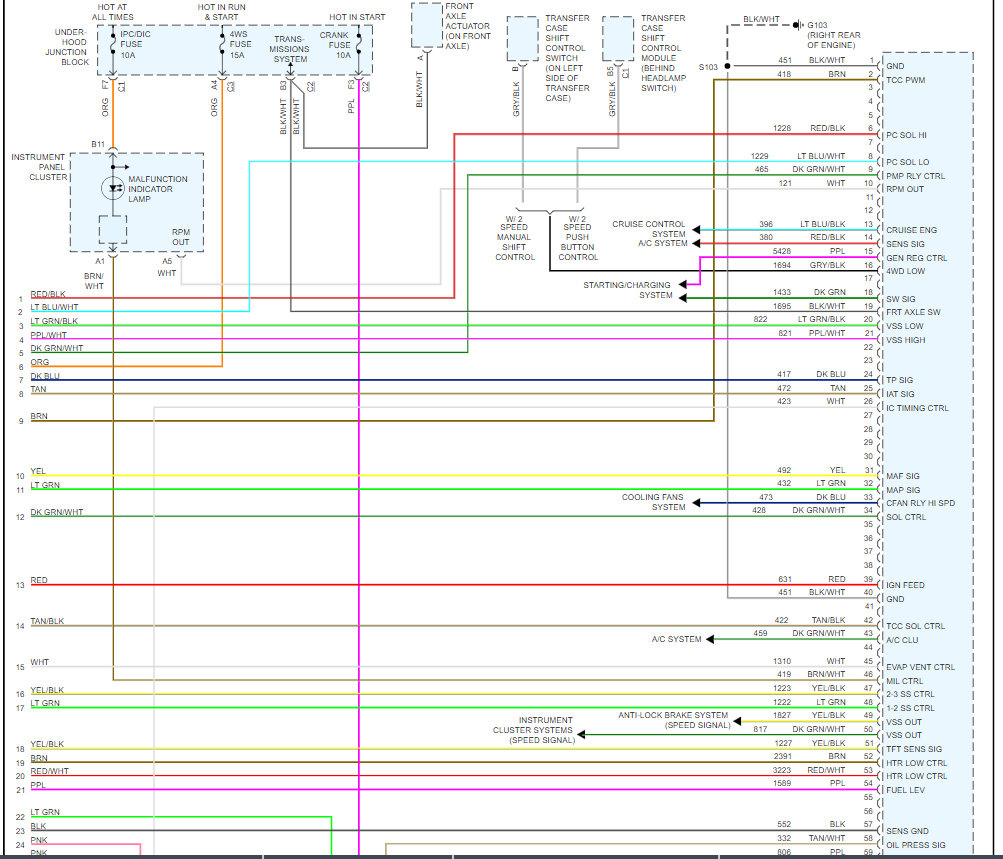Select the 'CRUISE CONTROL SYSTEM' reference

(x=648, y=229)
